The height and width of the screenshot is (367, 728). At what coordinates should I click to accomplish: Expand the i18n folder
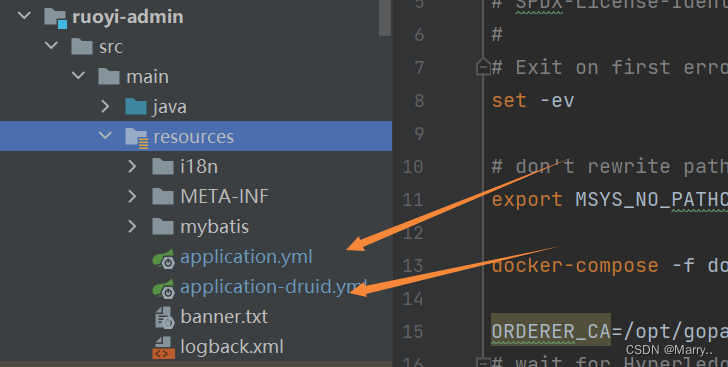pos(132,166)
